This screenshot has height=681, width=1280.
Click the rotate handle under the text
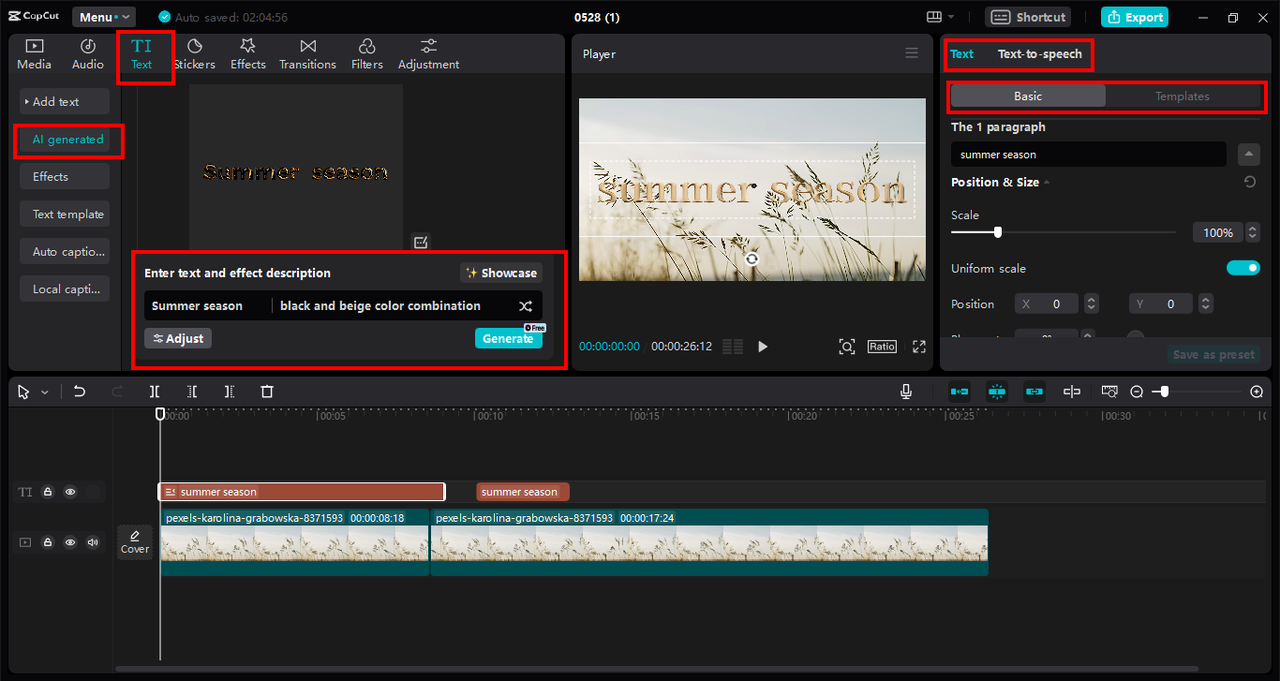pos(752,259)
